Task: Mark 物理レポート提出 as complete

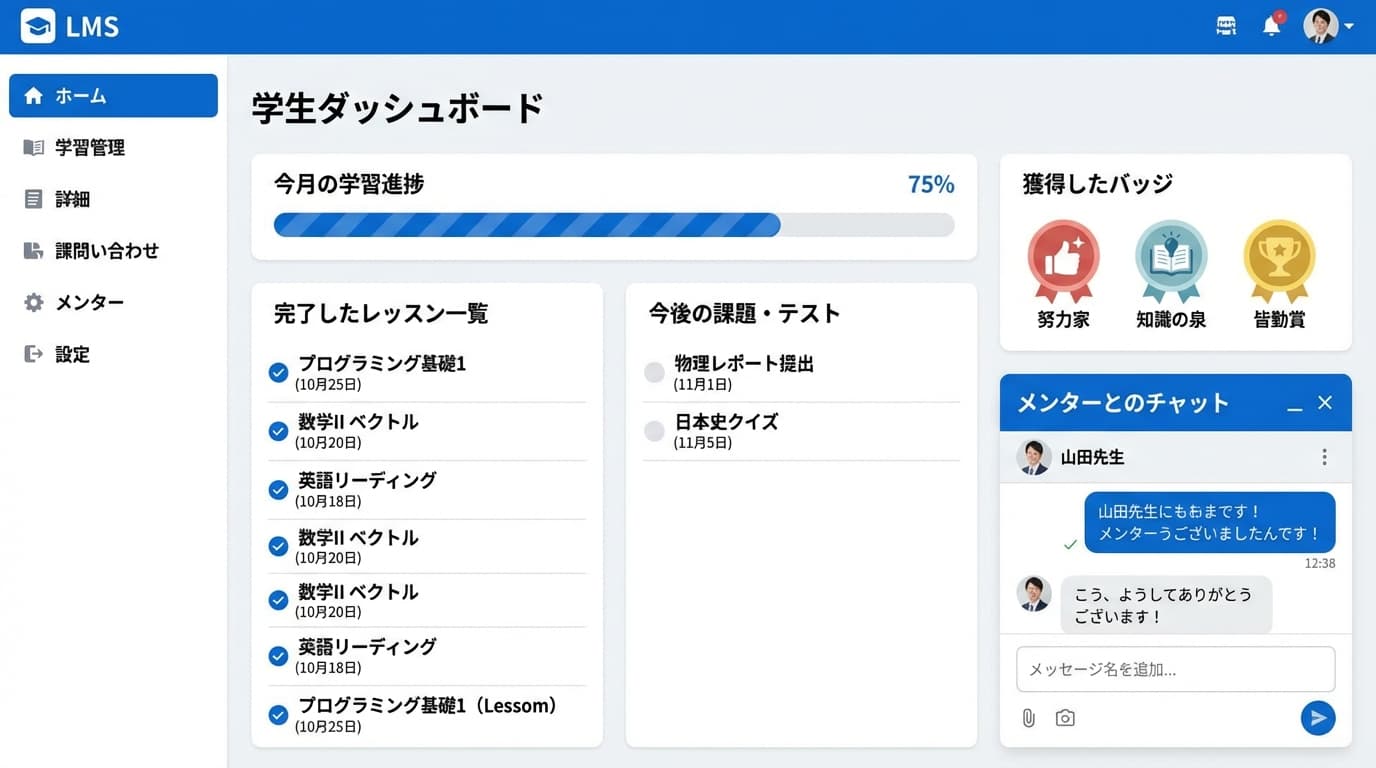Action: (x=654, y=371)
